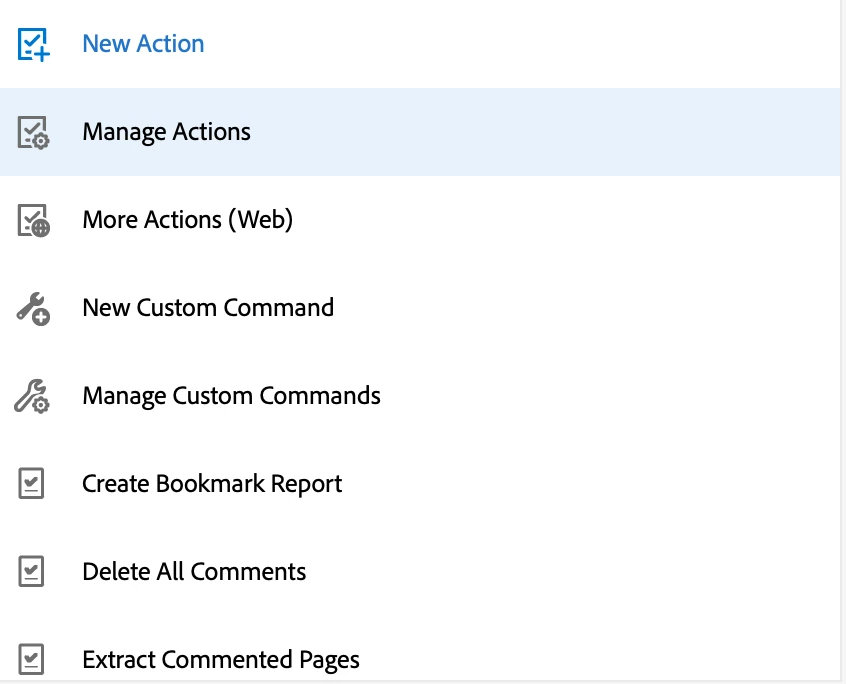The image size is (846, 684).
Task: Open More Actions (Web)
Action: (187, 220)
